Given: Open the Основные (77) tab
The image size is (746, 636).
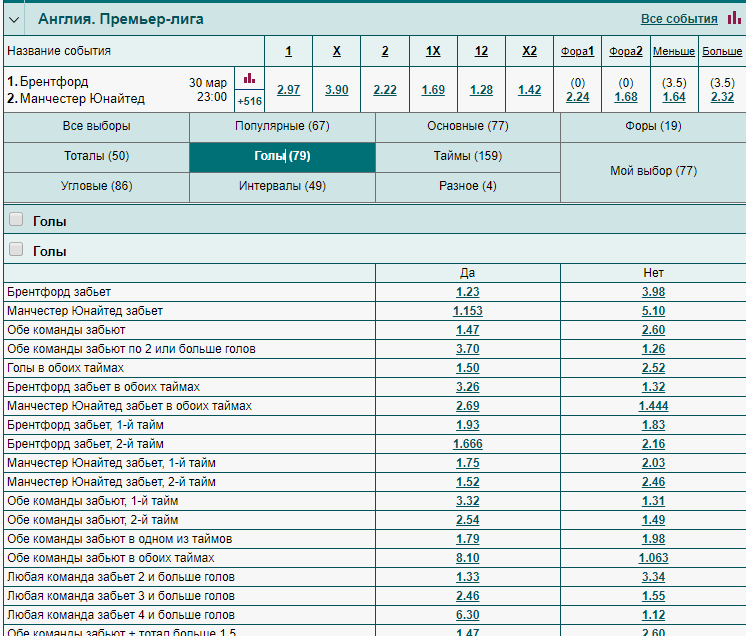Looking at the screenshot, I should pos(468,126).
